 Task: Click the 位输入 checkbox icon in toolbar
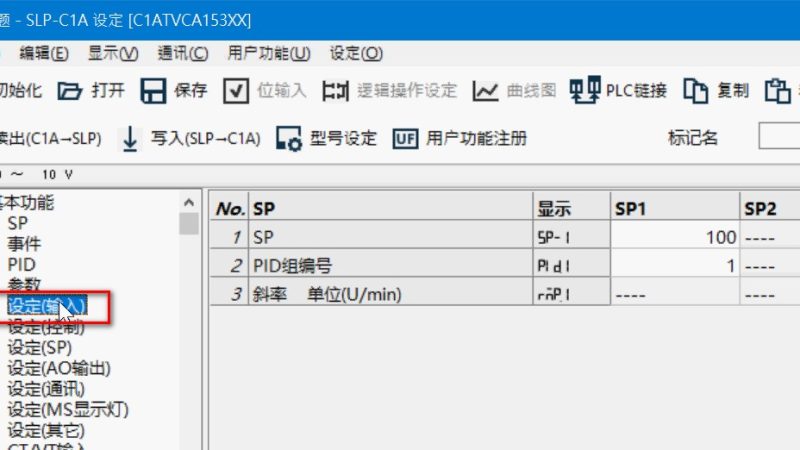236,91
